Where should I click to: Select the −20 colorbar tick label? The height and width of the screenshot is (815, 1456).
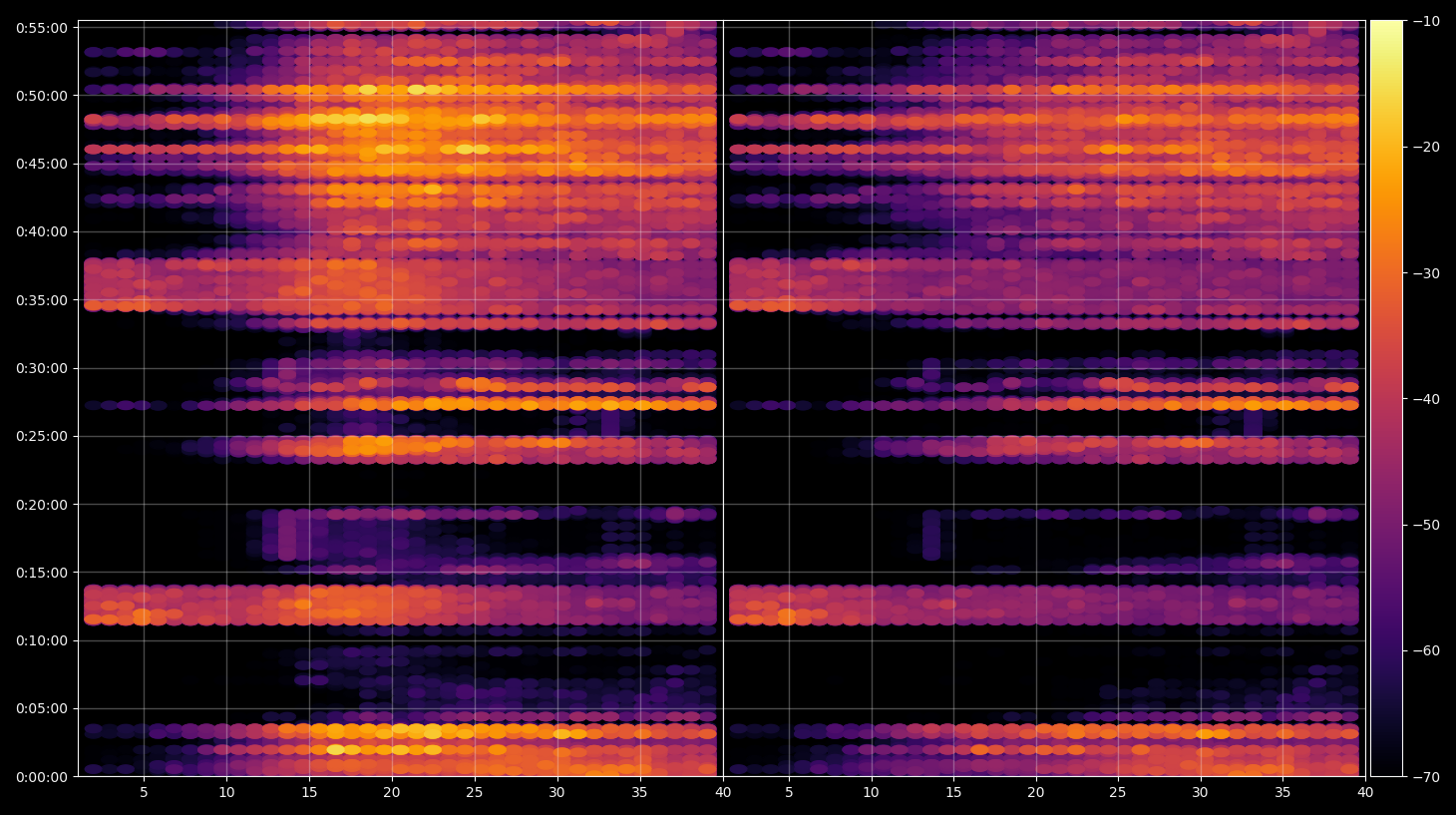(x=1426, y=147)
